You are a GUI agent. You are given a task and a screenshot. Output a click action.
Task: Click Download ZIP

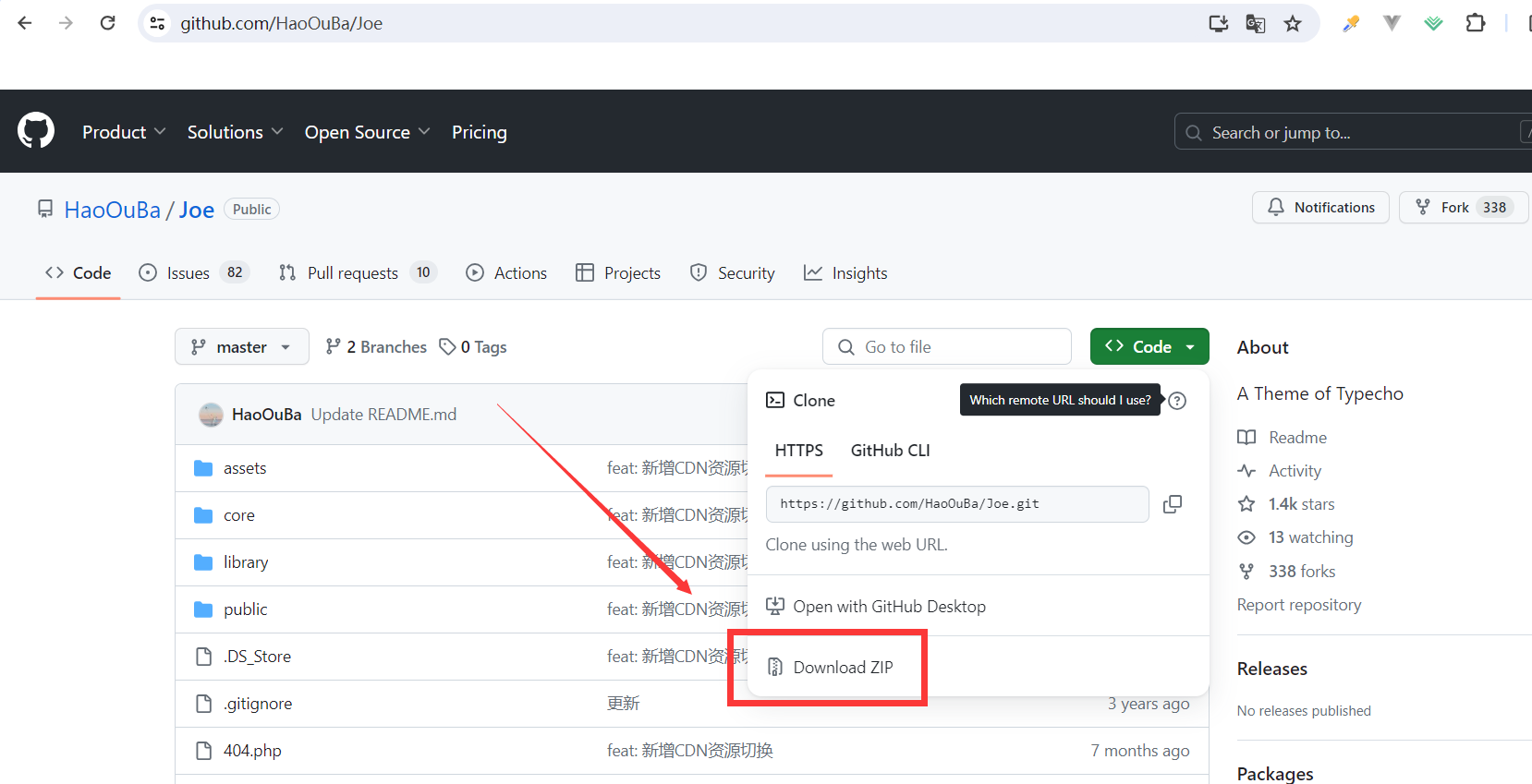pyautogui.click(x=830, y=667)
